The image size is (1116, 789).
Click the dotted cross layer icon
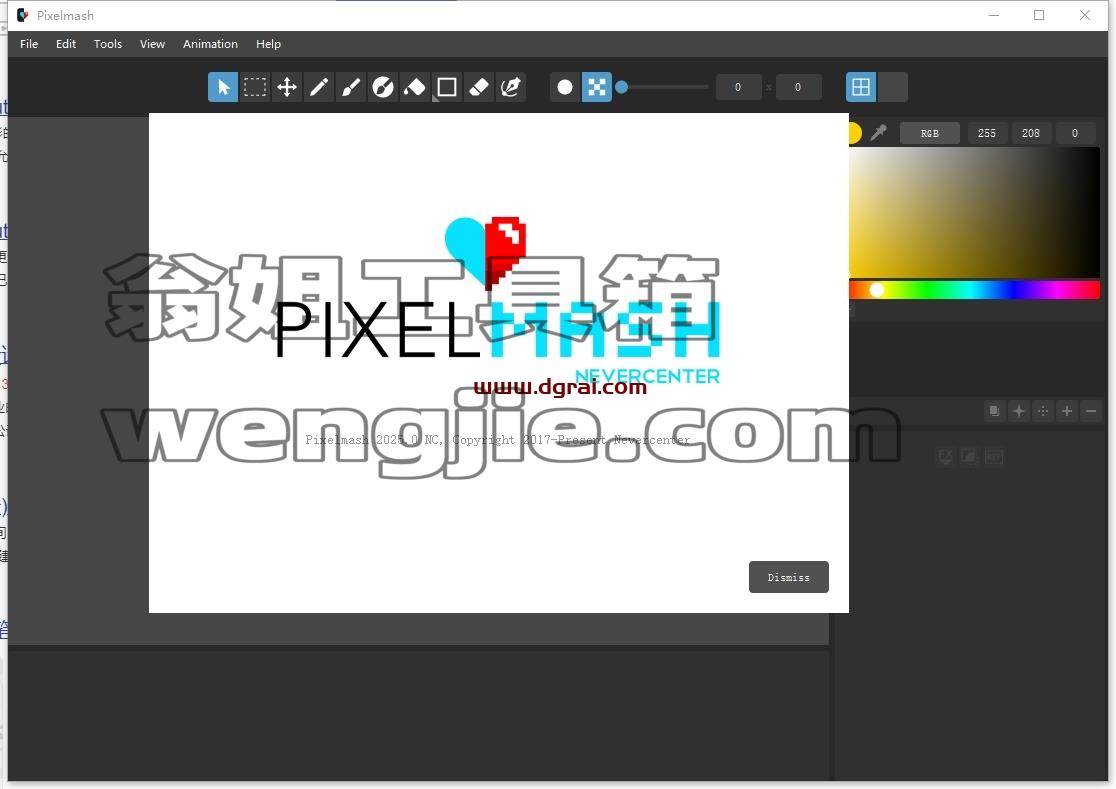1043,411
